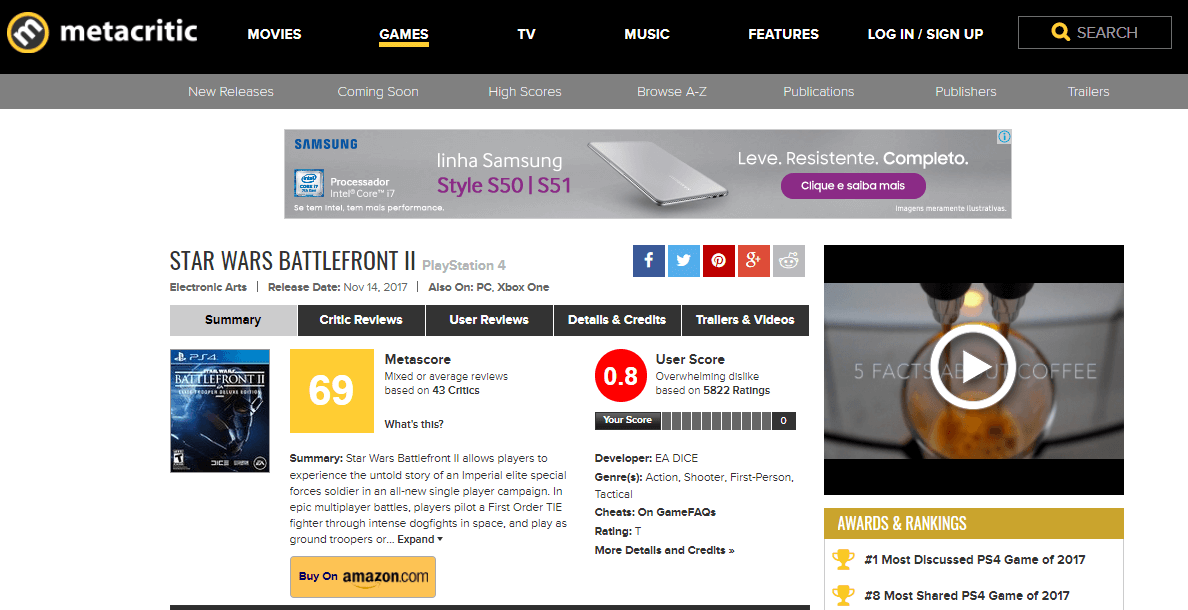
Task: Click the Log In / Sign Up link
Action: [925, 34]
